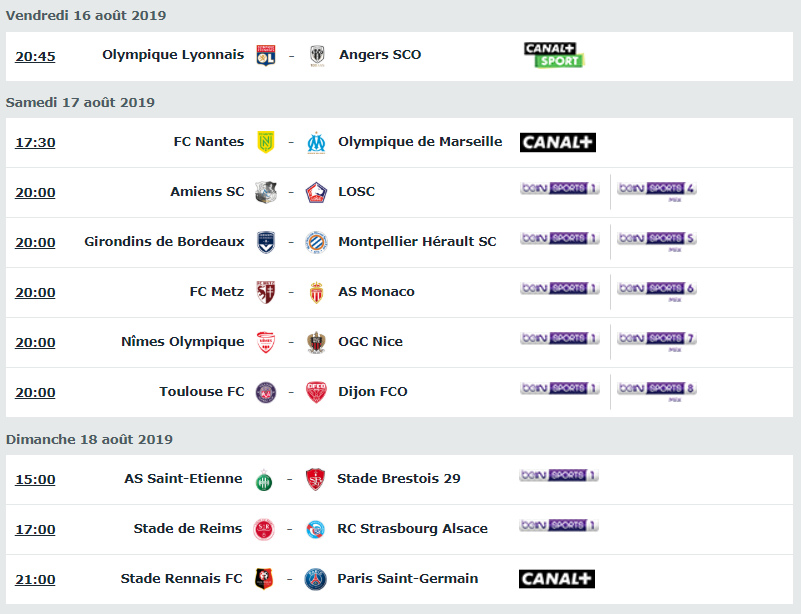The height and width of the screenshot is (614, 801).
Task: Click the Girondins de Bordeaux team name
Action: 164,242
